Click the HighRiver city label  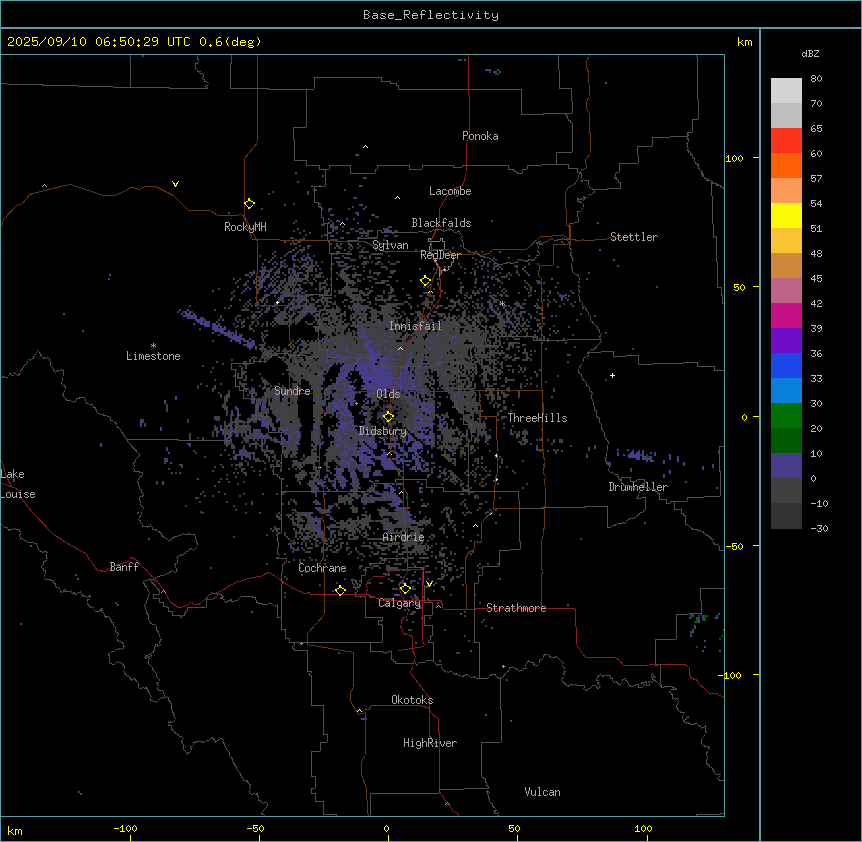430,743
